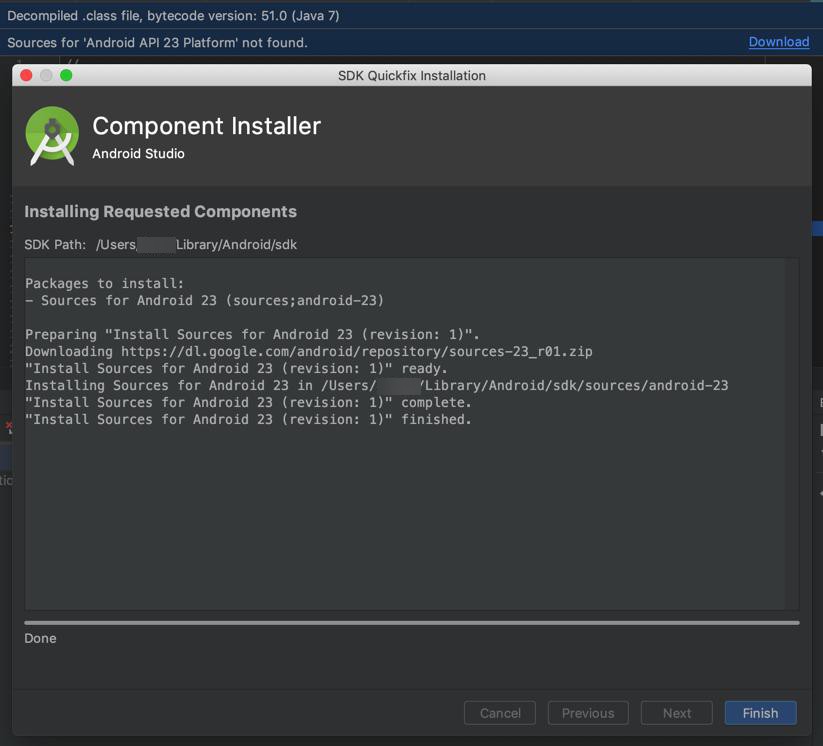The width and height of the screenshot is (823, 746).
Task: Click the "Sources for 'Android API 23 Platform' not found." message
Action: tap(157, 43)
